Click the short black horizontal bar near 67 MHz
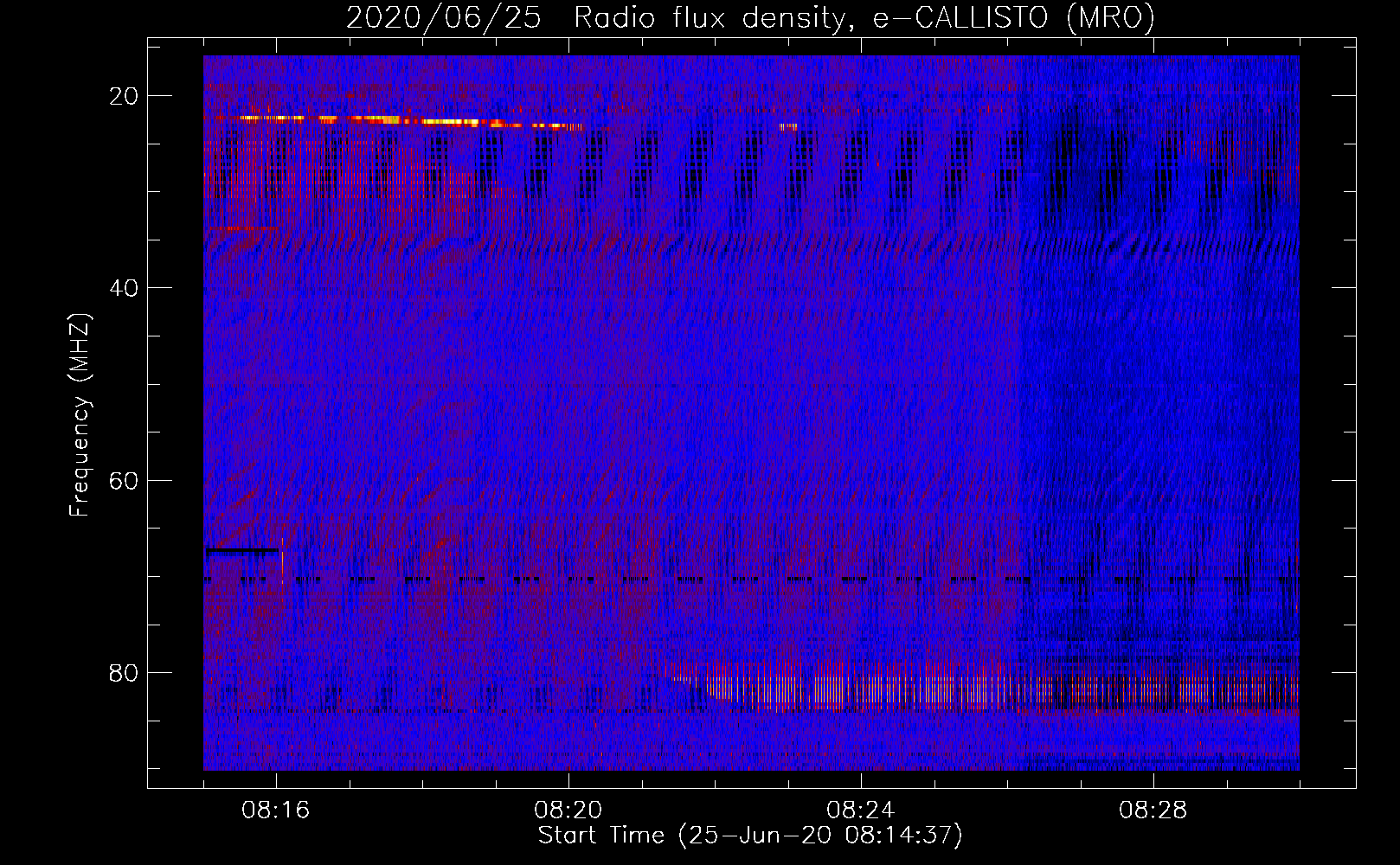This screenshot has height=865, width=1400. [x=242, y=549]
